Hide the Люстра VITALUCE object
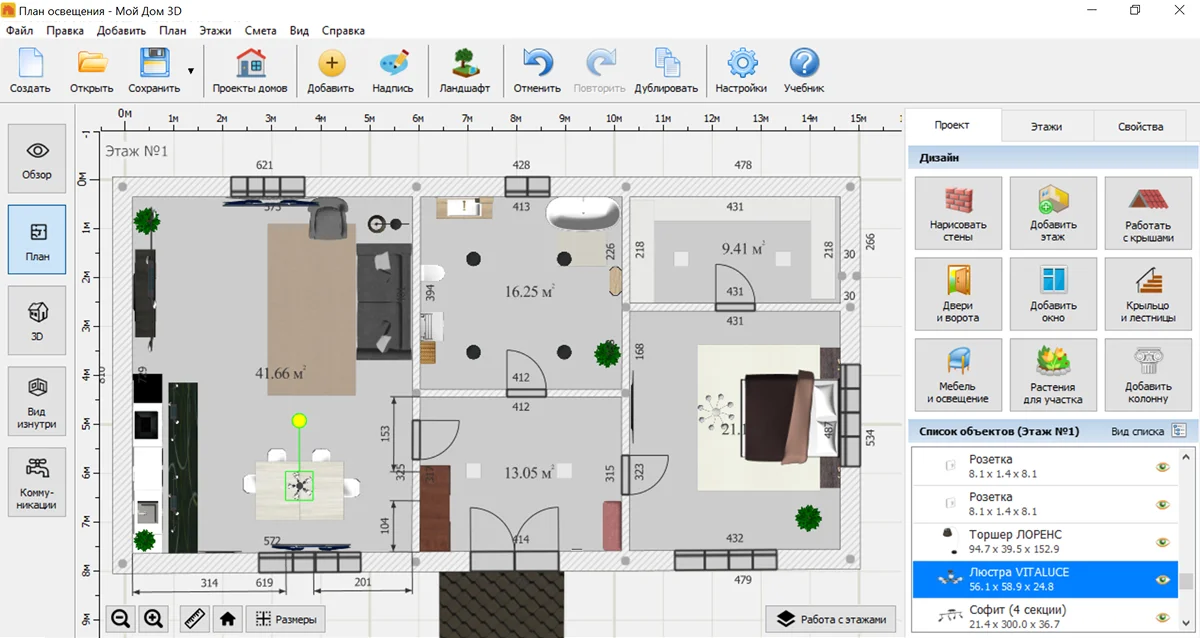Image resolution: width=1200 pixels, height=638 pixels. click(1162, 579)
